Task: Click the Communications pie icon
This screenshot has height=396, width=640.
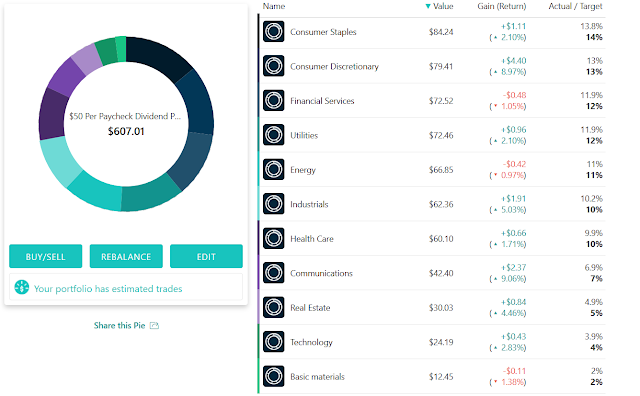Action: pyautogui.click(x=273, y=273)
